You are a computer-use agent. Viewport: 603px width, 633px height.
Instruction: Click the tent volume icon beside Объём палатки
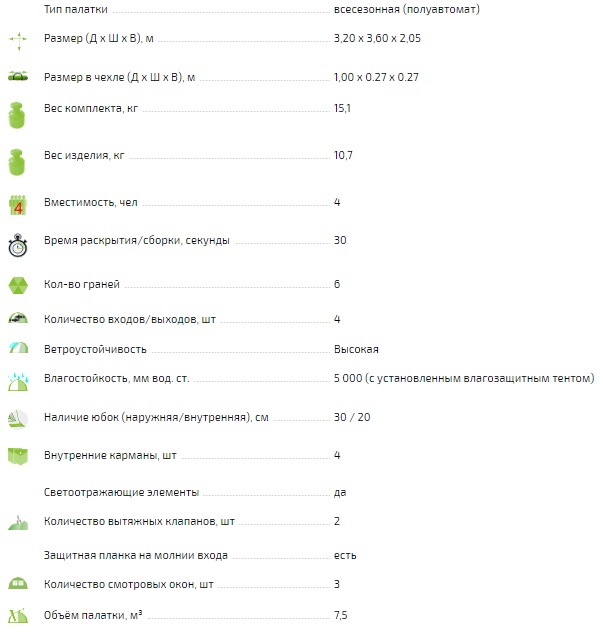(x=18, y=616)
